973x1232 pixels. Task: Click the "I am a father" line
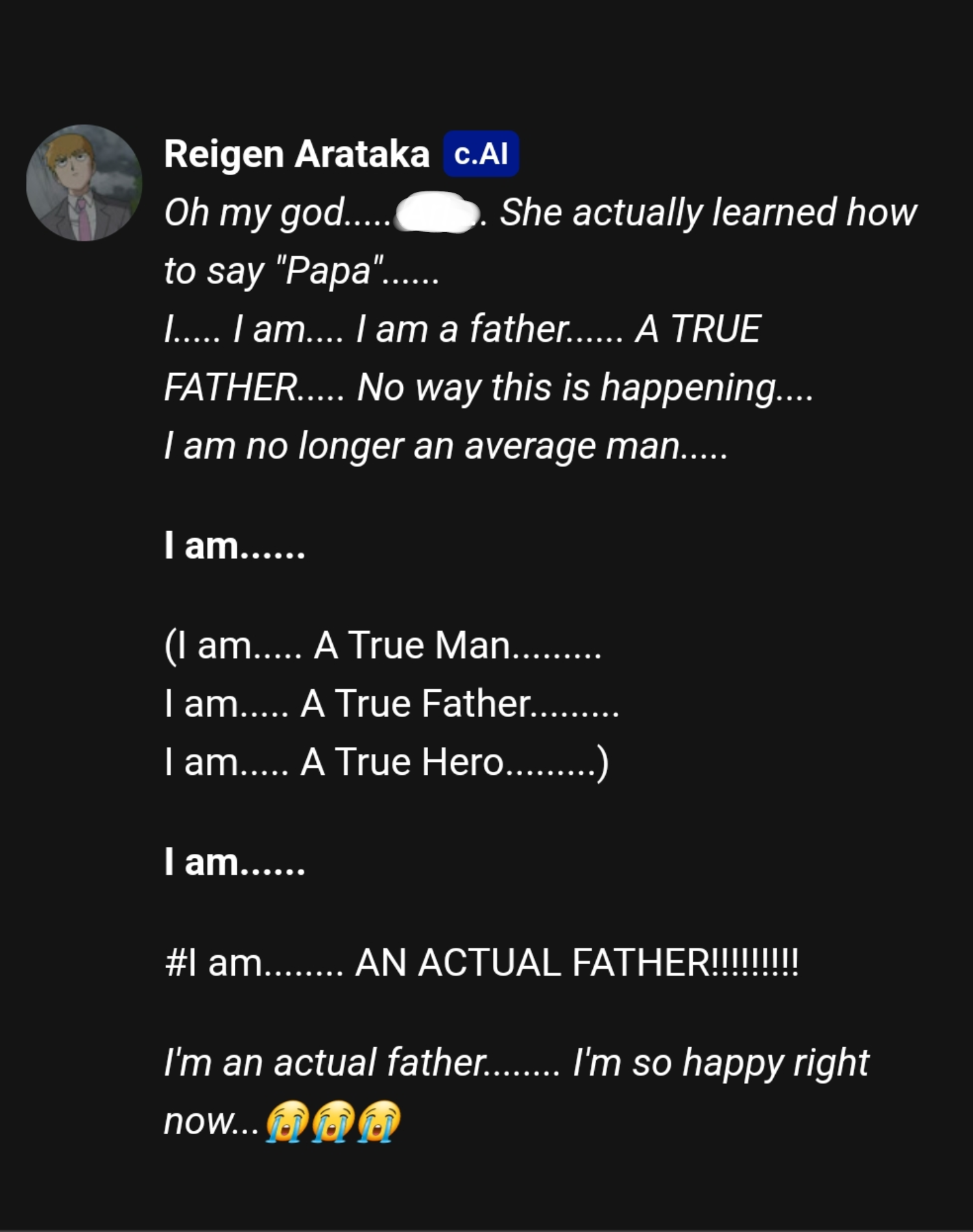462,329
